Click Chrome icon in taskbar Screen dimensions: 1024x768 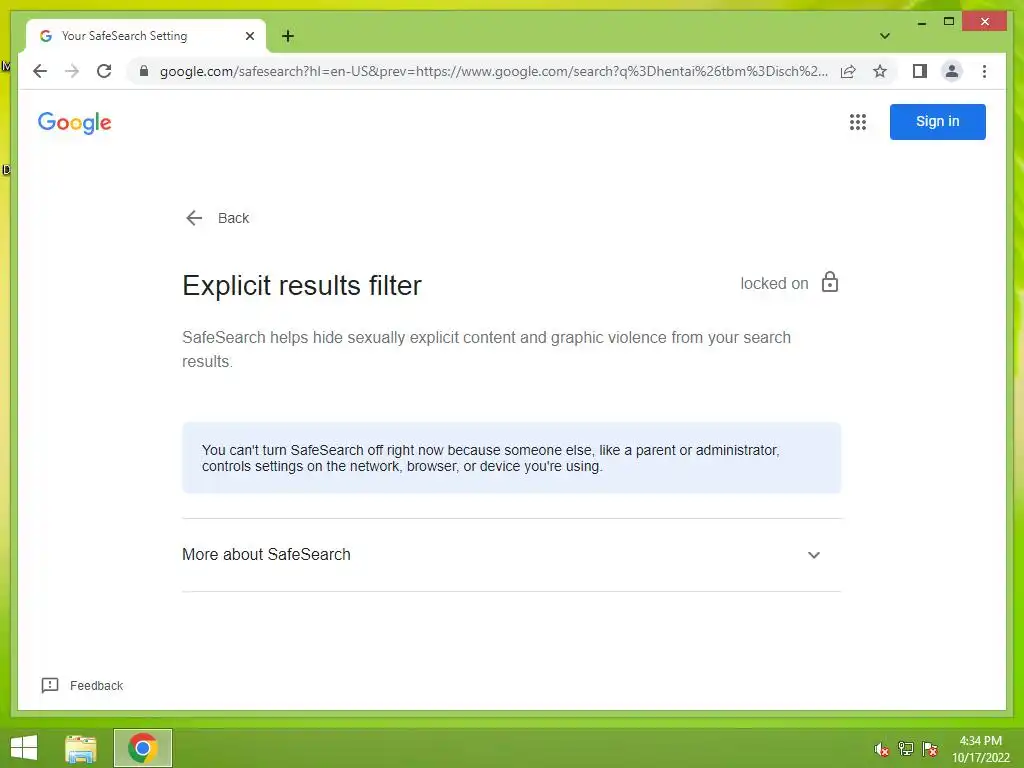(x=142, y=748)
